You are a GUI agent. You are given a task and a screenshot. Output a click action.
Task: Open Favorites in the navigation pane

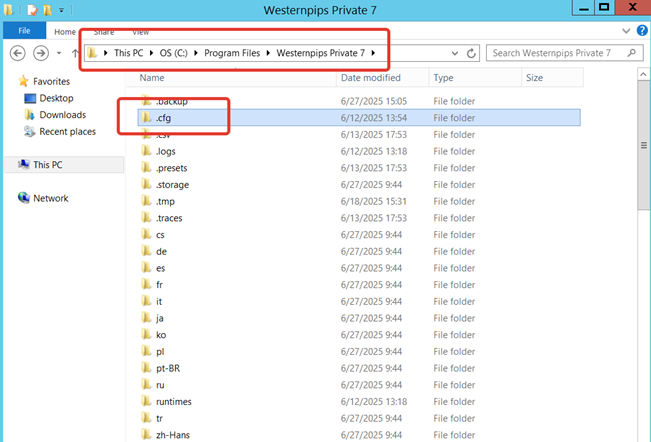tap(51, 81)
